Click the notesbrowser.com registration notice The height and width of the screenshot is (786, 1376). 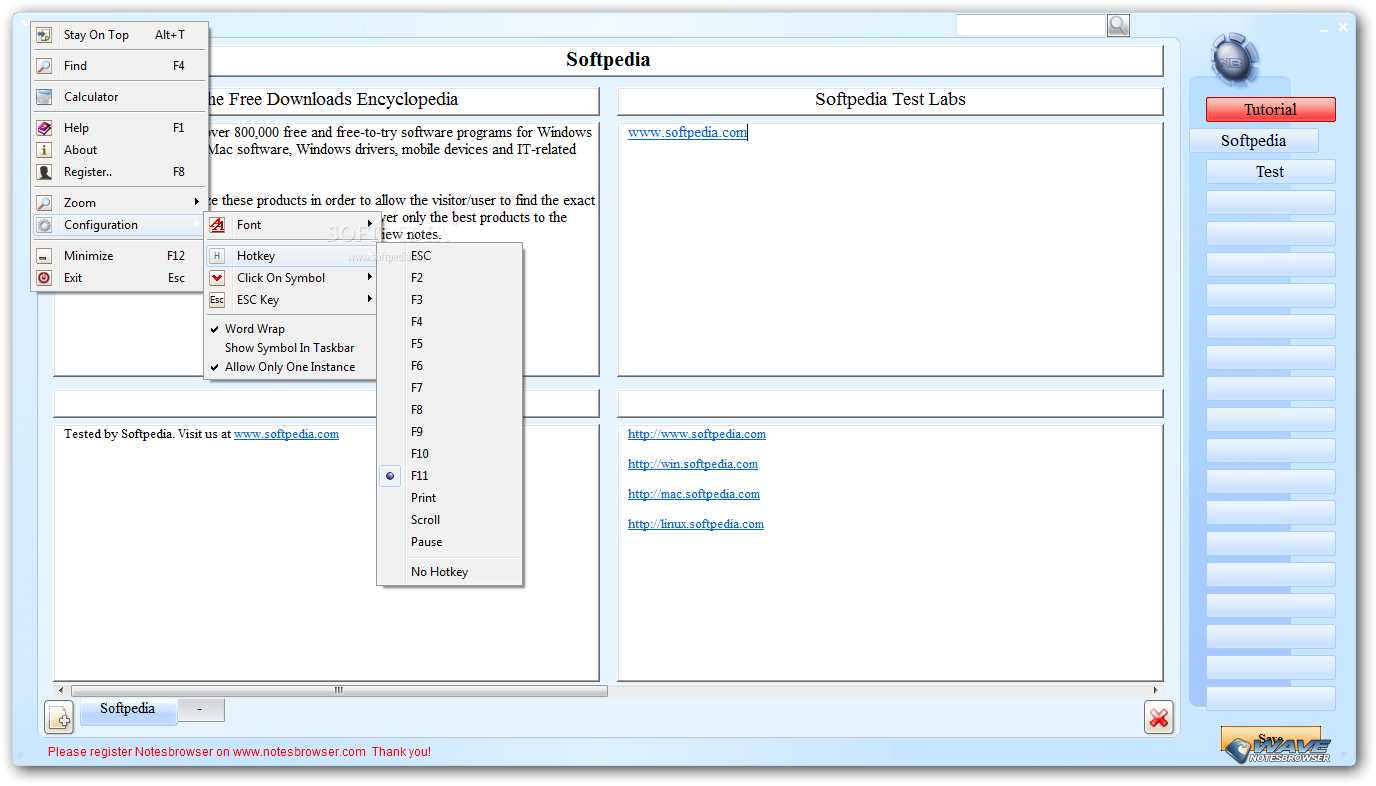(x=239, y=752)
